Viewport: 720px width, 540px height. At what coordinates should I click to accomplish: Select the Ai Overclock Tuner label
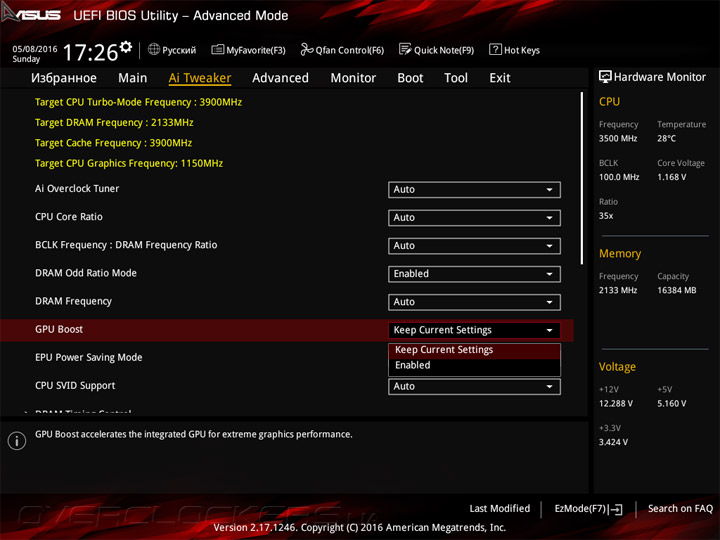click(77, 189)
